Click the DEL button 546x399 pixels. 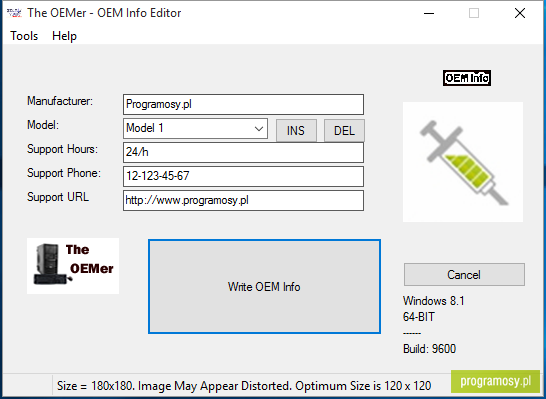344,131
